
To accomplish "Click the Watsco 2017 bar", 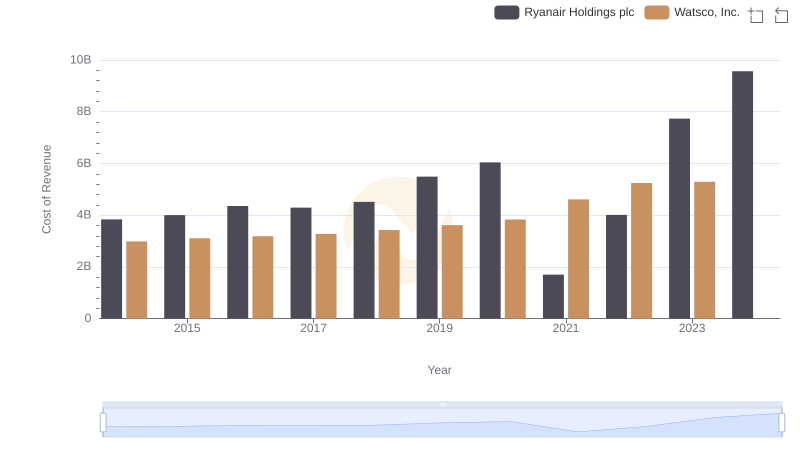I will [x=326, y=276].
